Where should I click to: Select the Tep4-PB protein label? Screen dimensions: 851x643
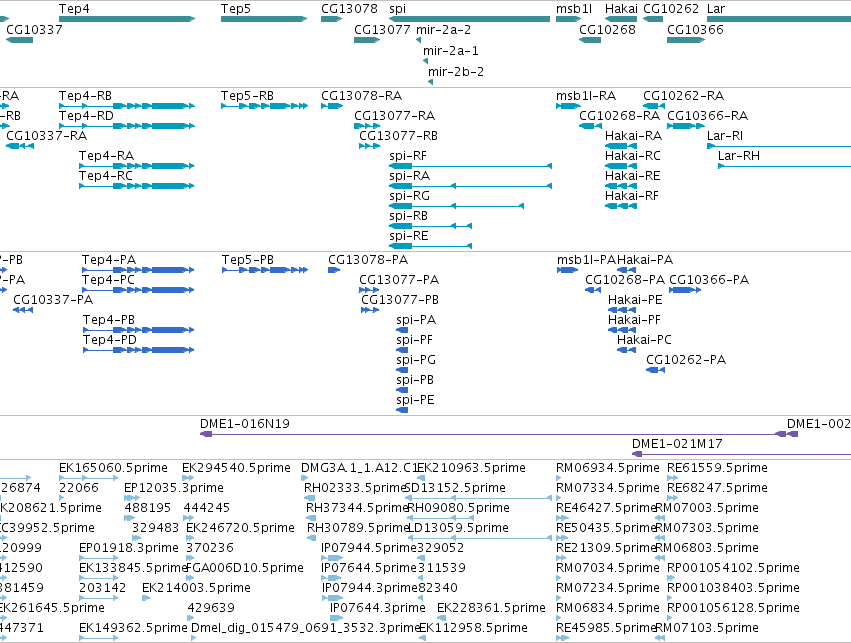click(109, 321)
